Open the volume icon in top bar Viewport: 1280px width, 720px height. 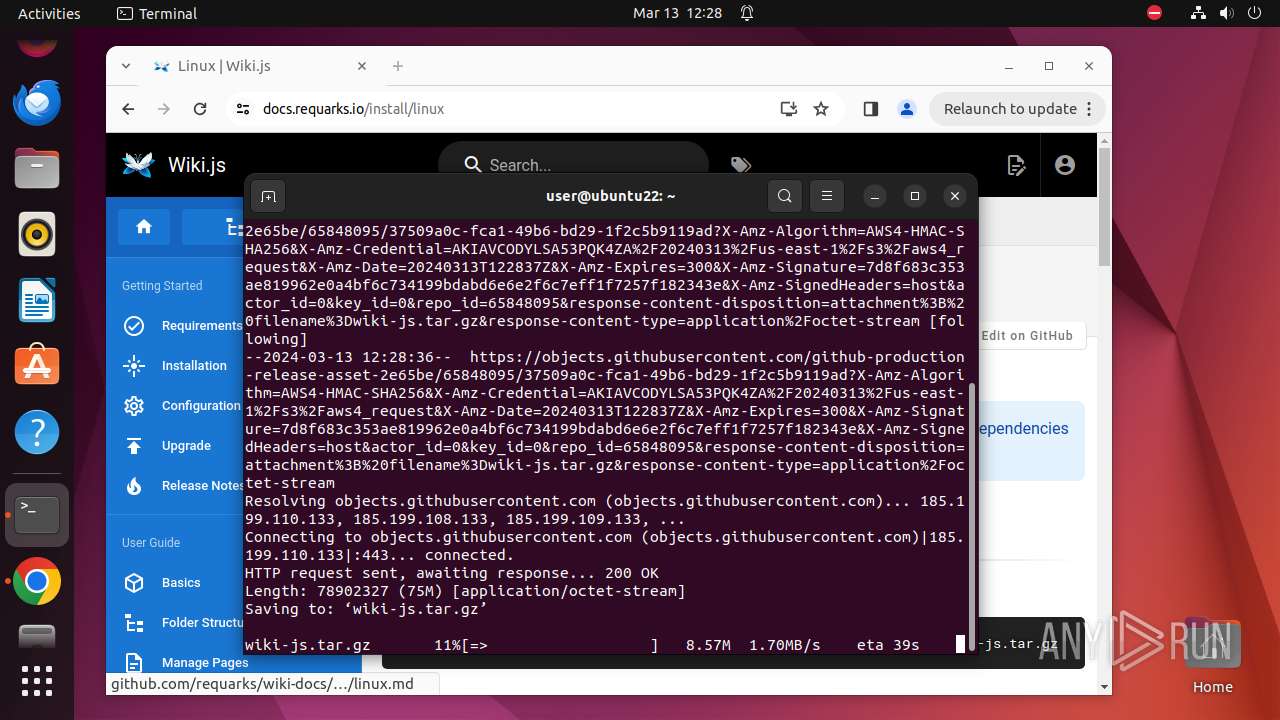pos(1226,14)
